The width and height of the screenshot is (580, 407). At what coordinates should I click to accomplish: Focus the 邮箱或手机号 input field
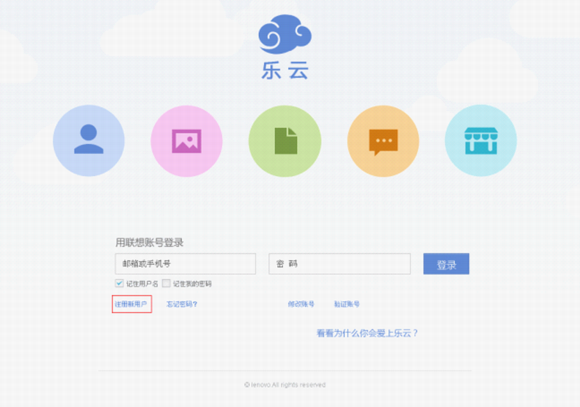click(x=185, y=264)
